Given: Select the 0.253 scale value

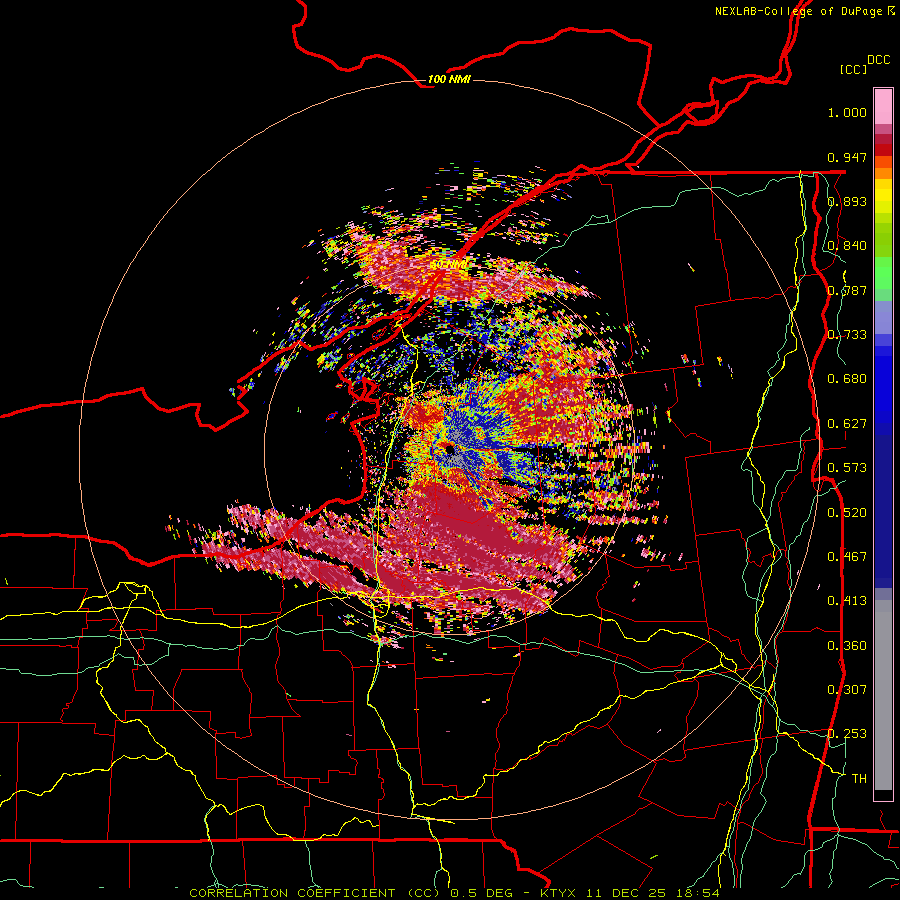Looking at the screenshot, I should (x=847, y=734).
